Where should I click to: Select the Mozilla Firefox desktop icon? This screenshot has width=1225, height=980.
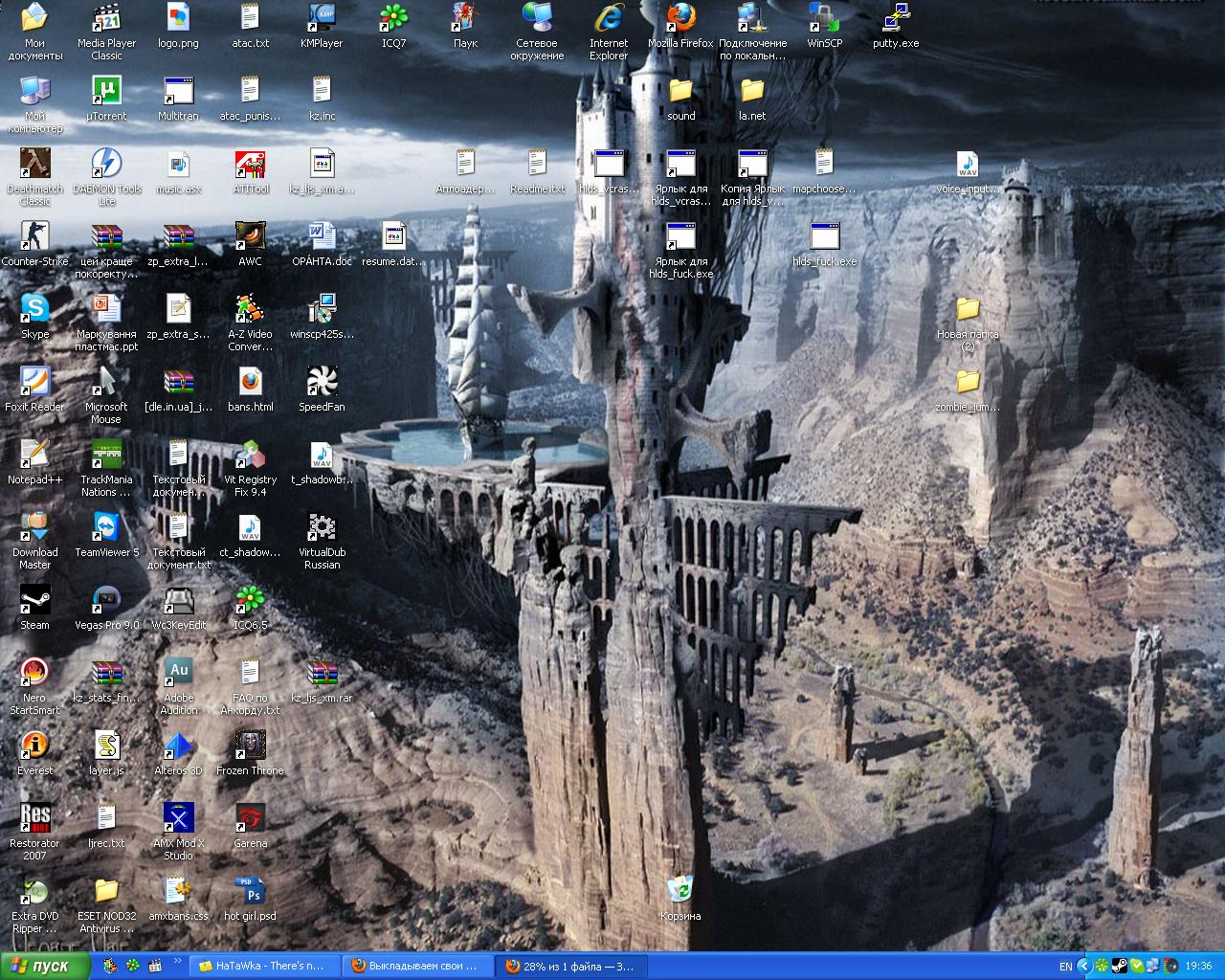tap(680, 26)
